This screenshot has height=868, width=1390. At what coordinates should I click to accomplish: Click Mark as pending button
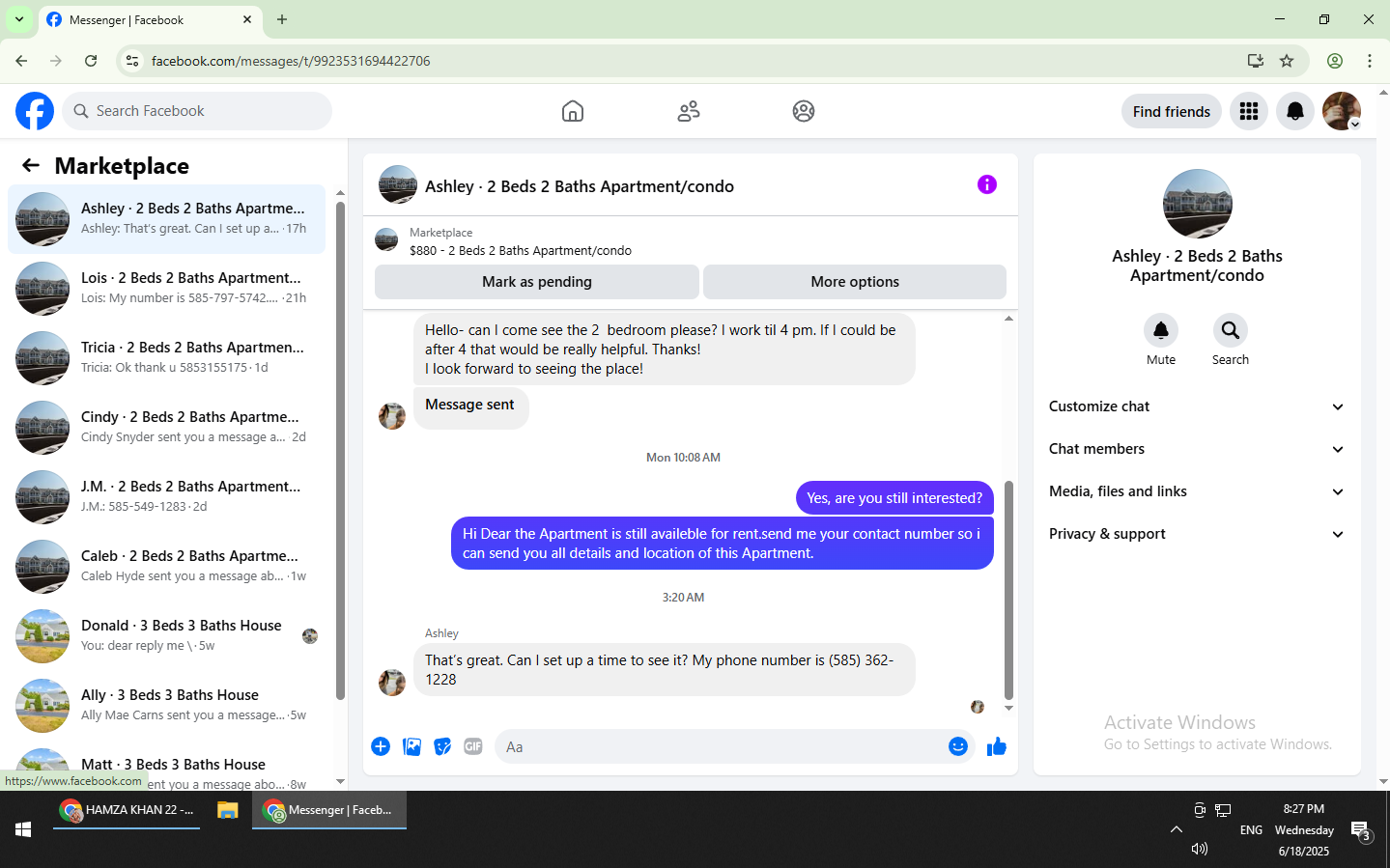[537, 282]
